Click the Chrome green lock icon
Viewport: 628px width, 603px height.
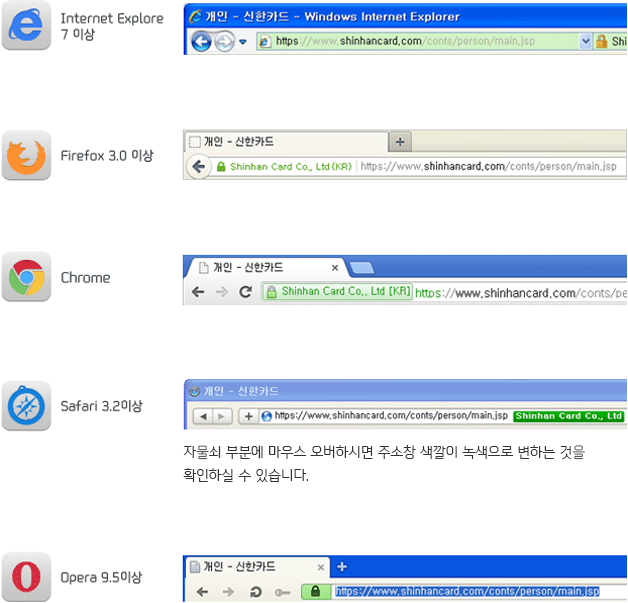point(272,292)
